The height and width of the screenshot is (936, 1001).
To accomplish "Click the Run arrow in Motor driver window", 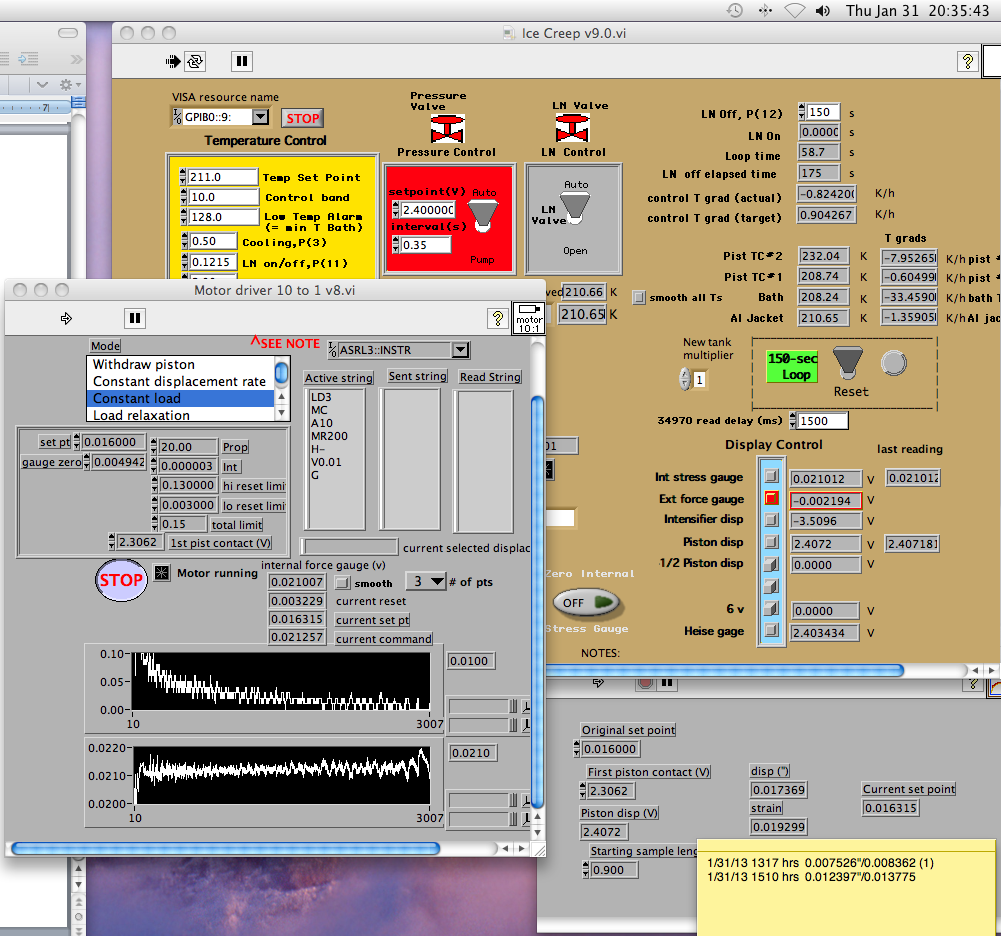I will (67, 318).
